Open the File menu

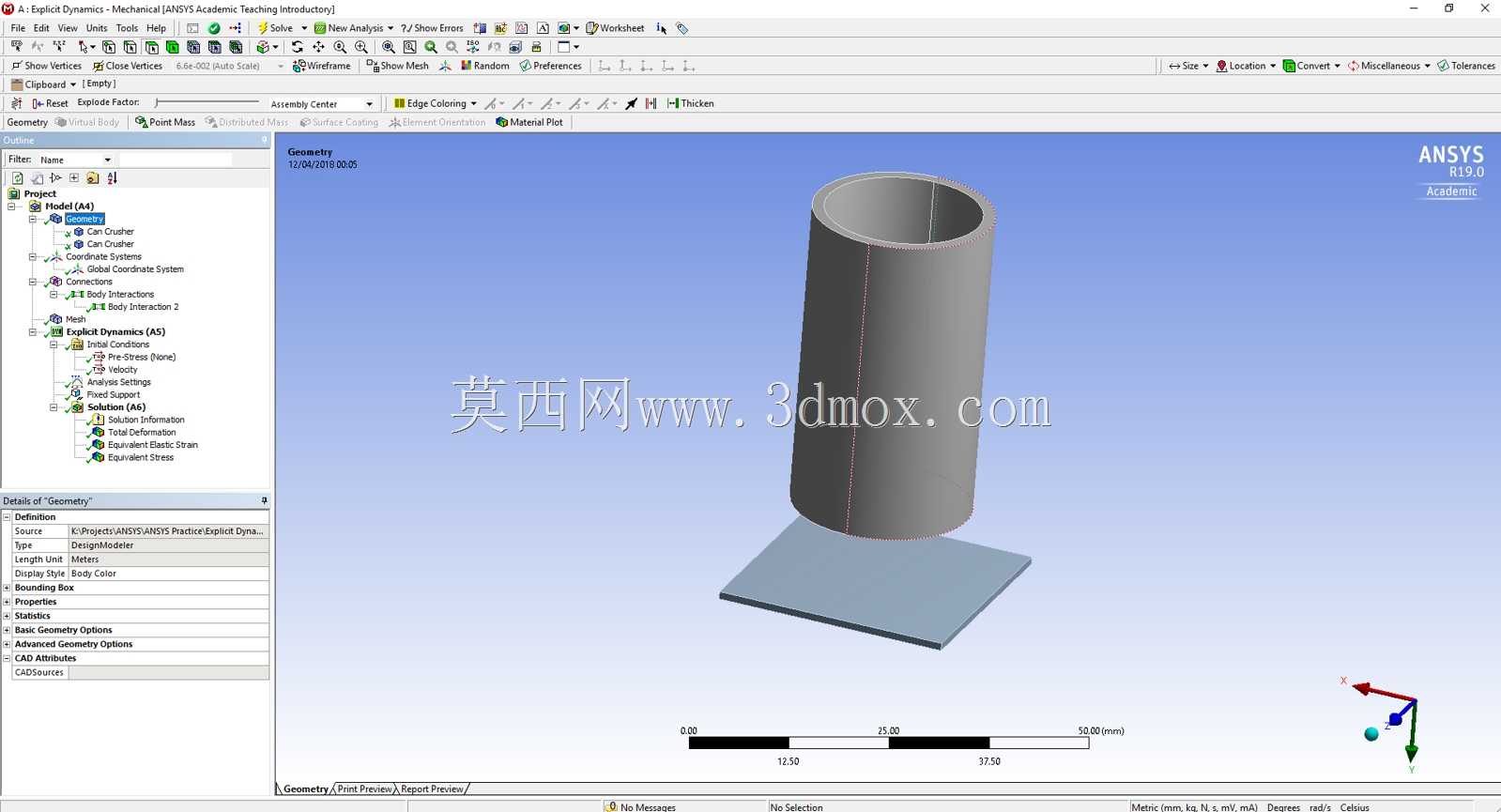pos(18,28)
